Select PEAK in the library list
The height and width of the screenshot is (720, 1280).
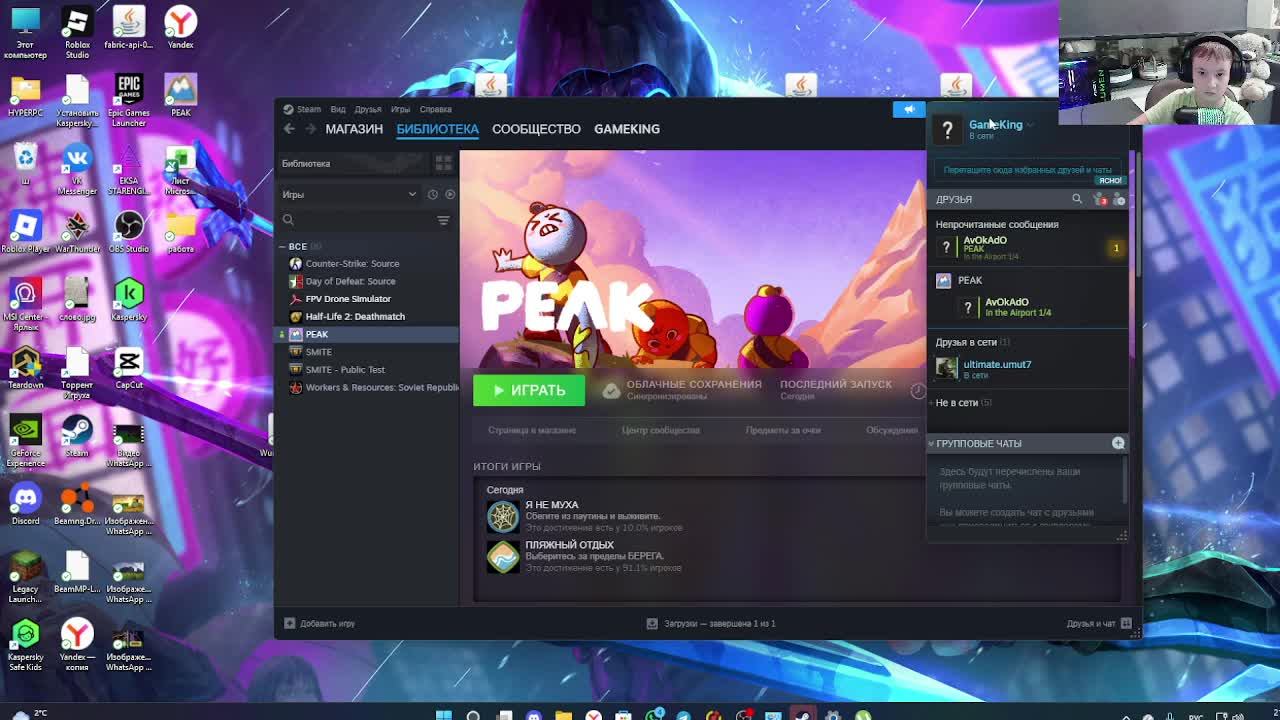pyautogui.click(x=368, y=334)
